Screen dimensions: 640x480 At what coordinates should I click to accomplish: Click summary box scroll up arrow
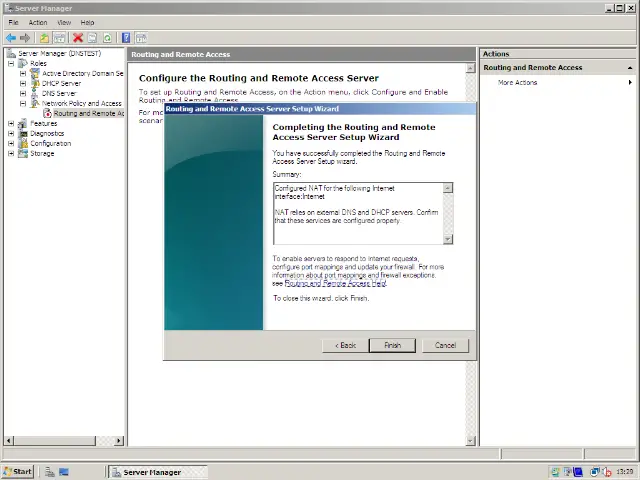(x=448, y=188)
